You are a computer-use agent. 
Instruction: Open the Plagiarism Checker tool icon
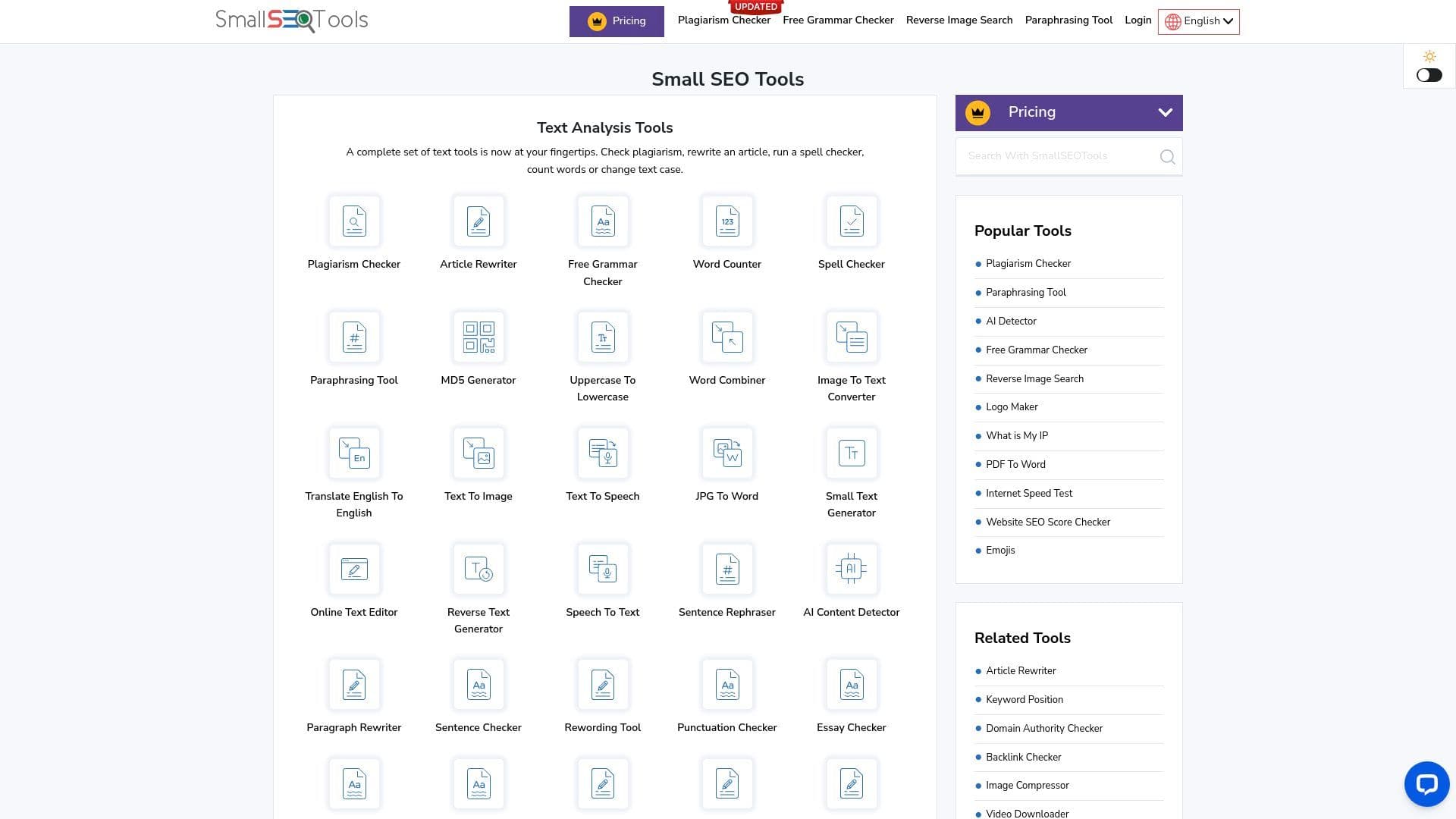[x=354, y=221]
